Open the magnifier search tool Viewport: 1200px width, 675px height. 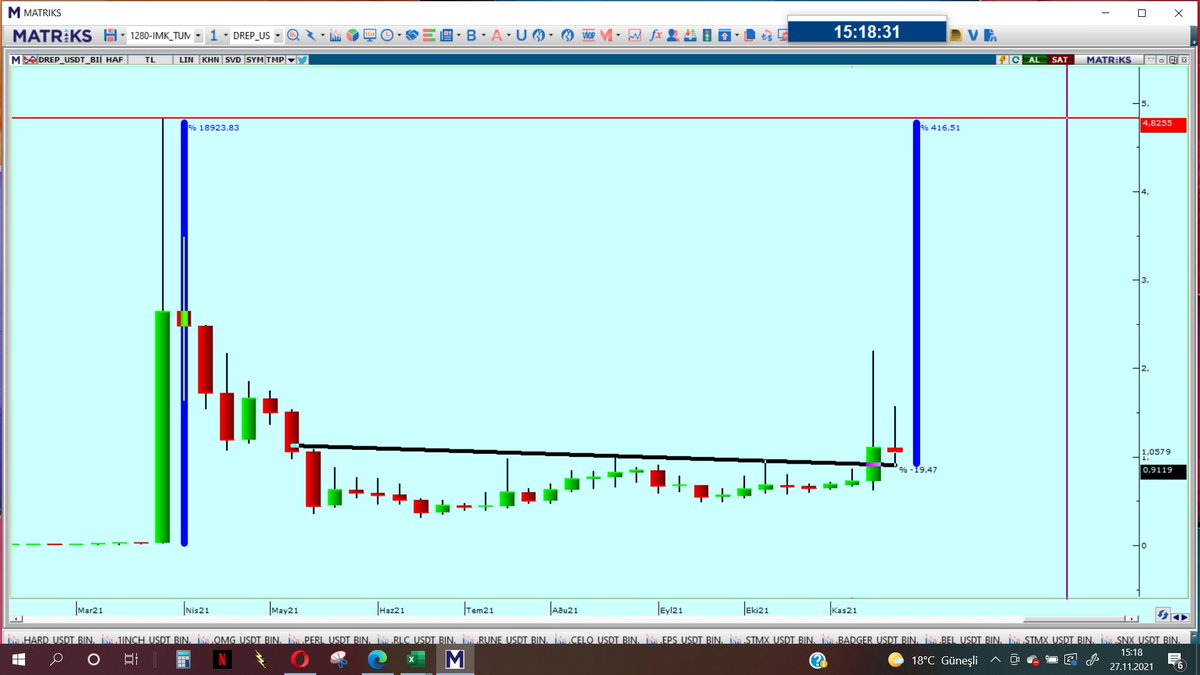click(x=293, y=35)
